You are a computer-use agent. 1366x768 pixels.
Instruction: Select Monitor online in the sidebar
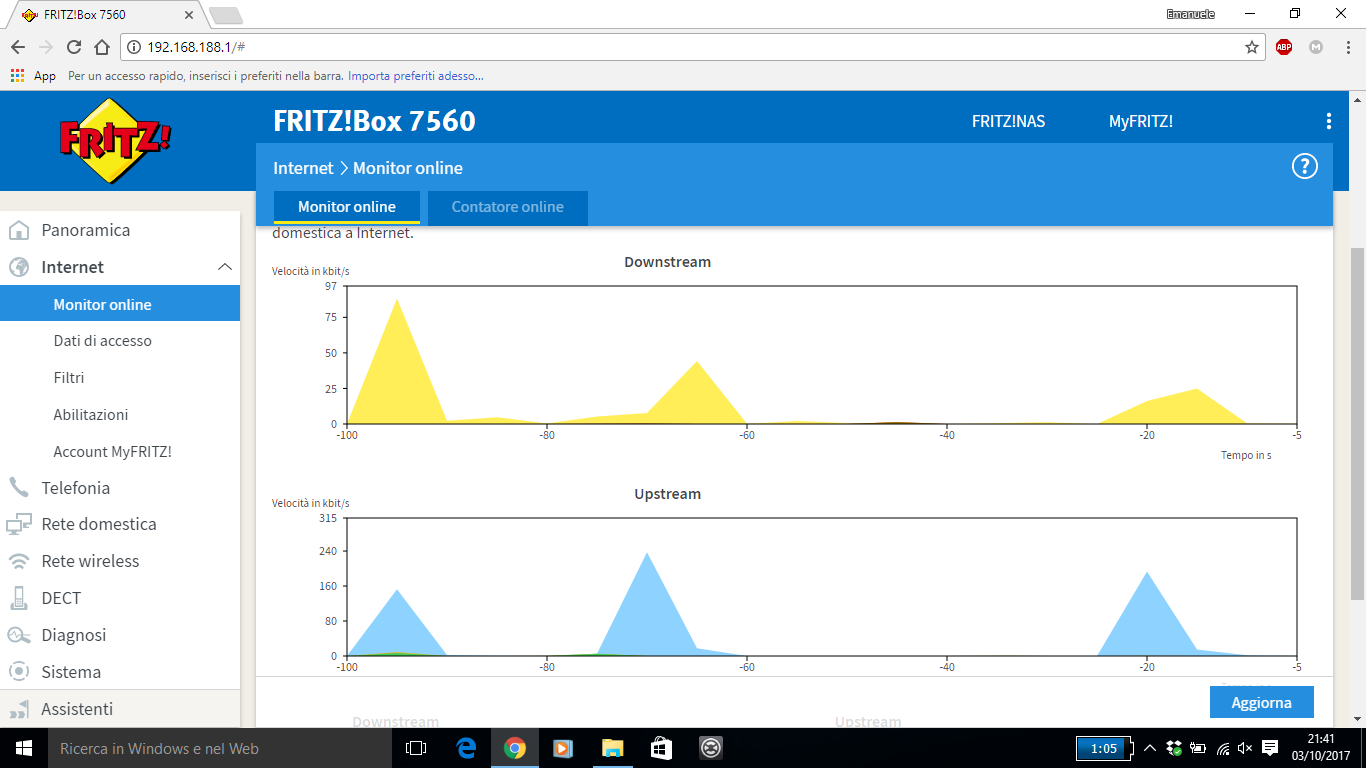120,304
